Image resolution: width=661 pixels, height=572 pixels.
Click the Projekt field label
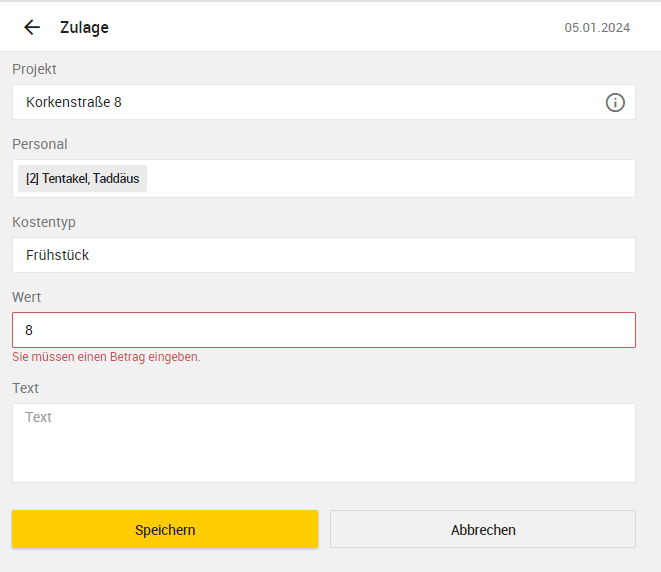[x=34, y=69]
